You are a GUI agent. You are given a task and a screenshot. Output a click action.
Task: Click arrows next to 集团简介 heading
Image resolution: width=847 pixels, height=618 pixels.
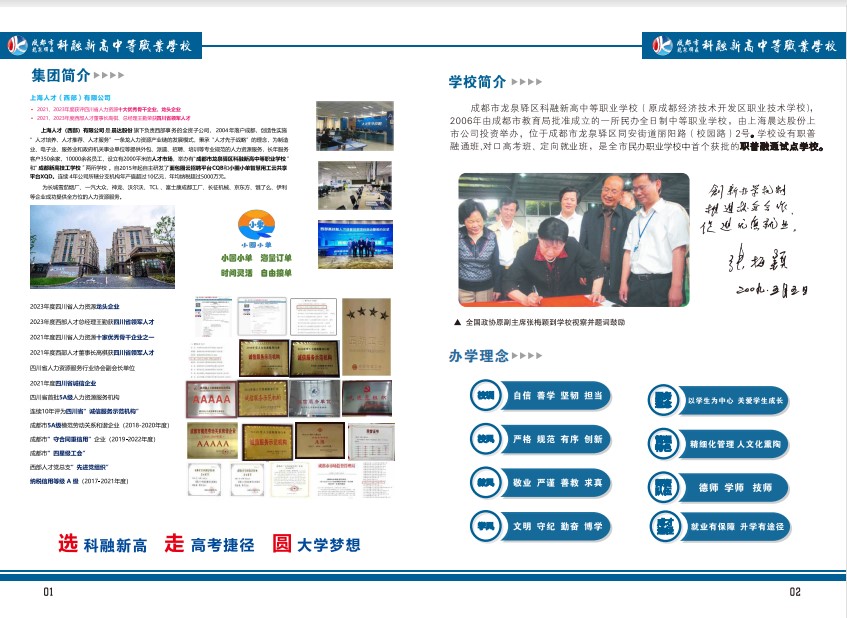tap(109, 75)
